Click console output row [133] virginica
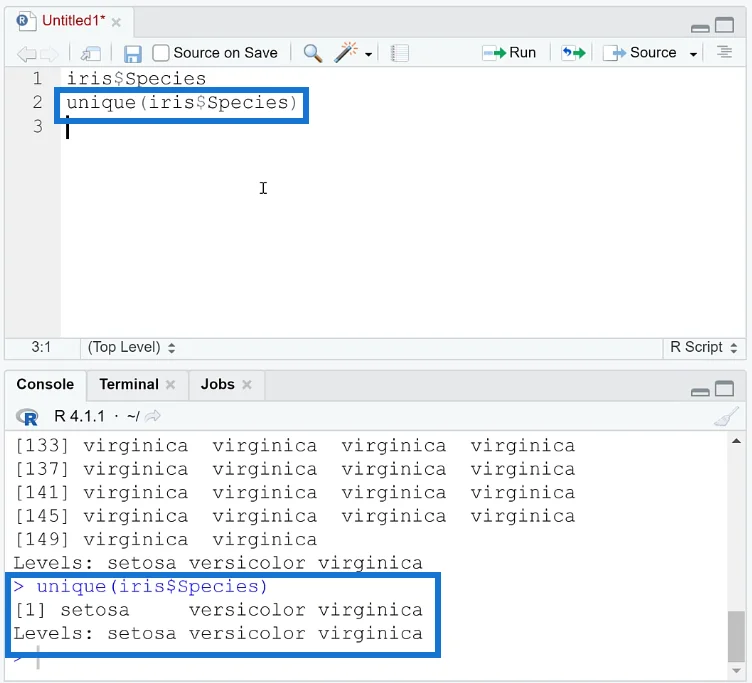Viewport: 752px width, 683px height. [x=294, y=446]
